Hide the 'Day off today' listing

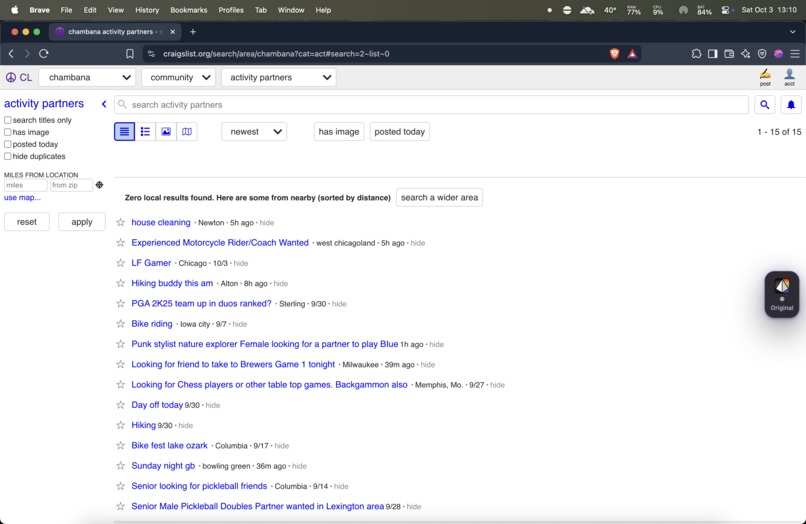point(213,405)
